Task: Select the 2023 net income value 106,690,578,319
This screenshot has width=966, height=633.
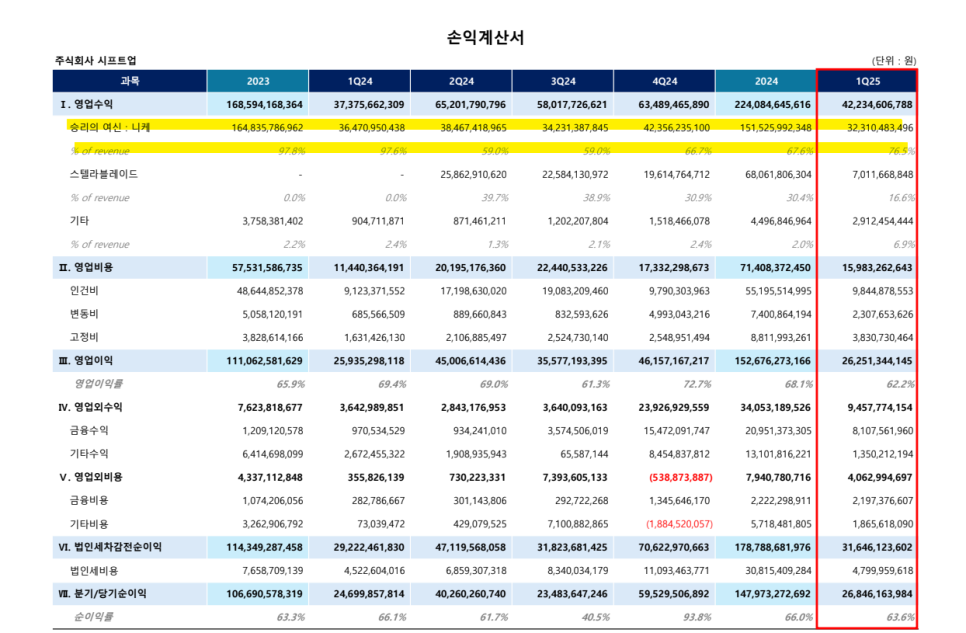Action: pyautogui.click(x=264, y=594)
